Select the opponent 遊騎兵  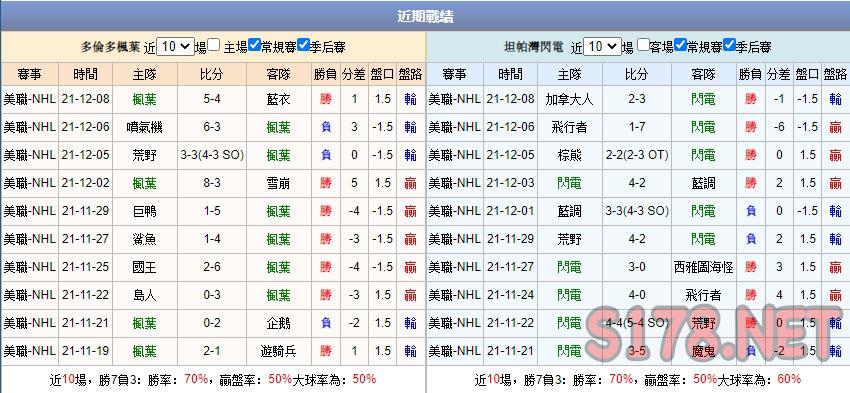tap(279, 351)
